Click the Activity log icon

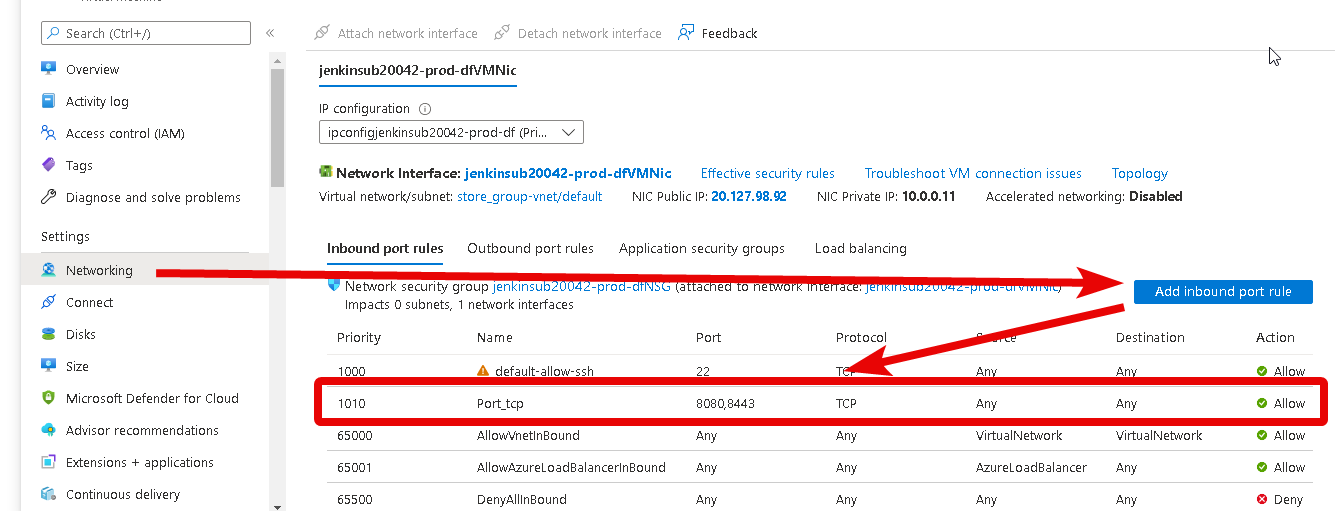point(48,101)
